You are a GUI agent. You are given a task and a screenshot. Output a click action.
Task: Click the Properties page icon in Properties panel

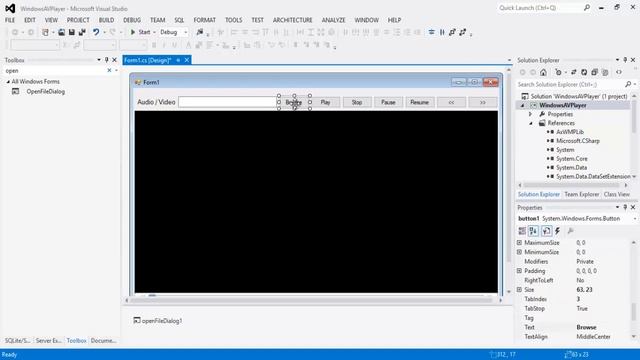[x=546, y=231]
